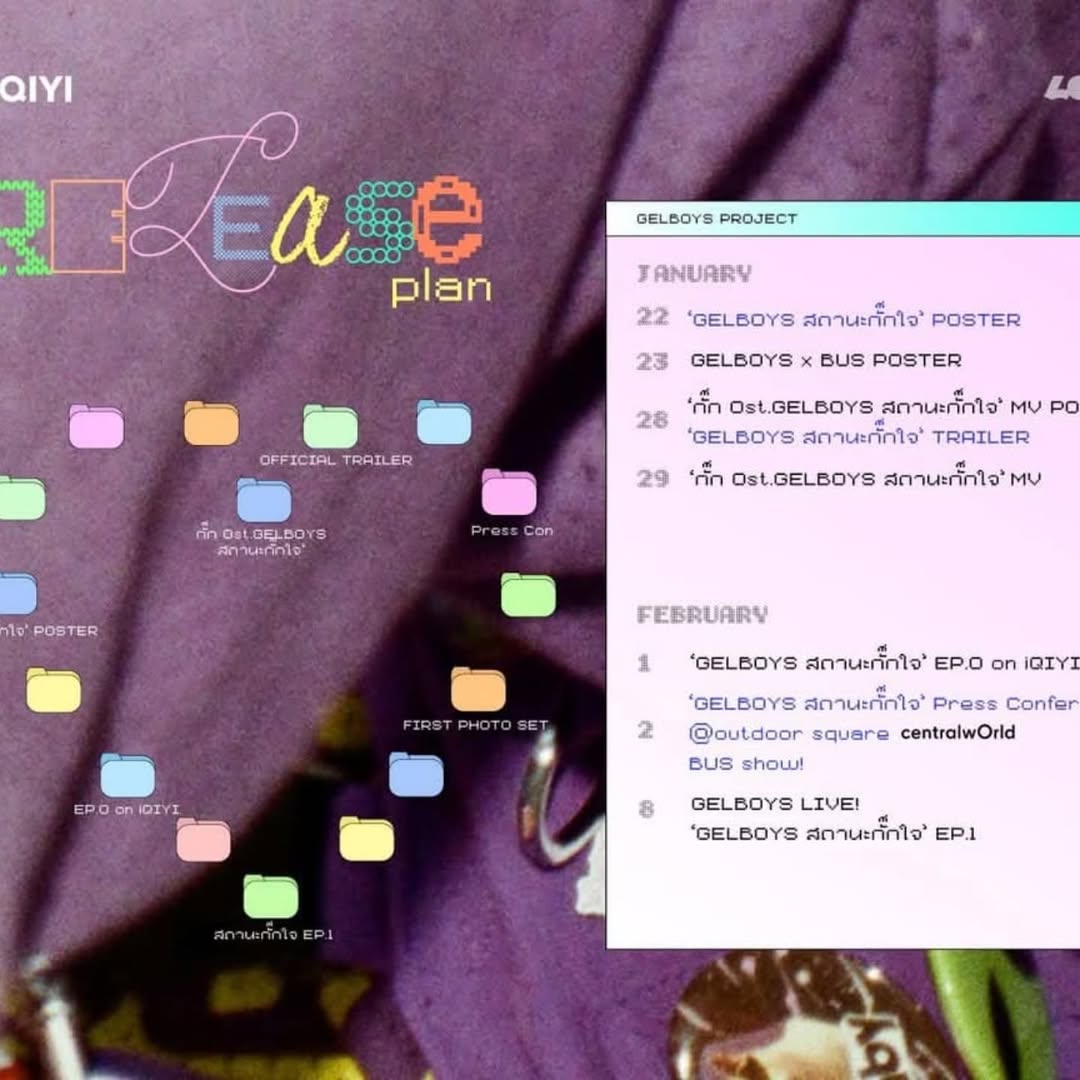Click the unlabeled orange folder

[211, 423]
